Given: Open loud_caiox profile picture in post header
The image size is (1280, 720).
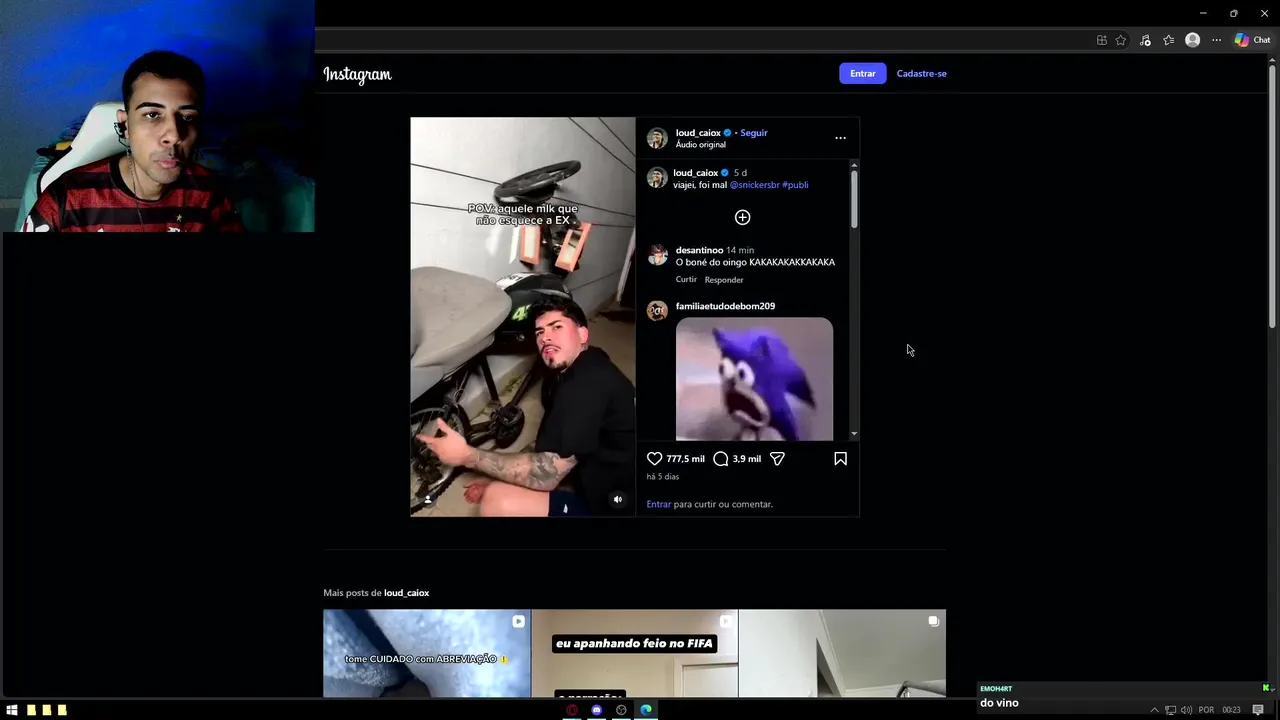Looking at the screenshot, I should [x=657, y=138].
